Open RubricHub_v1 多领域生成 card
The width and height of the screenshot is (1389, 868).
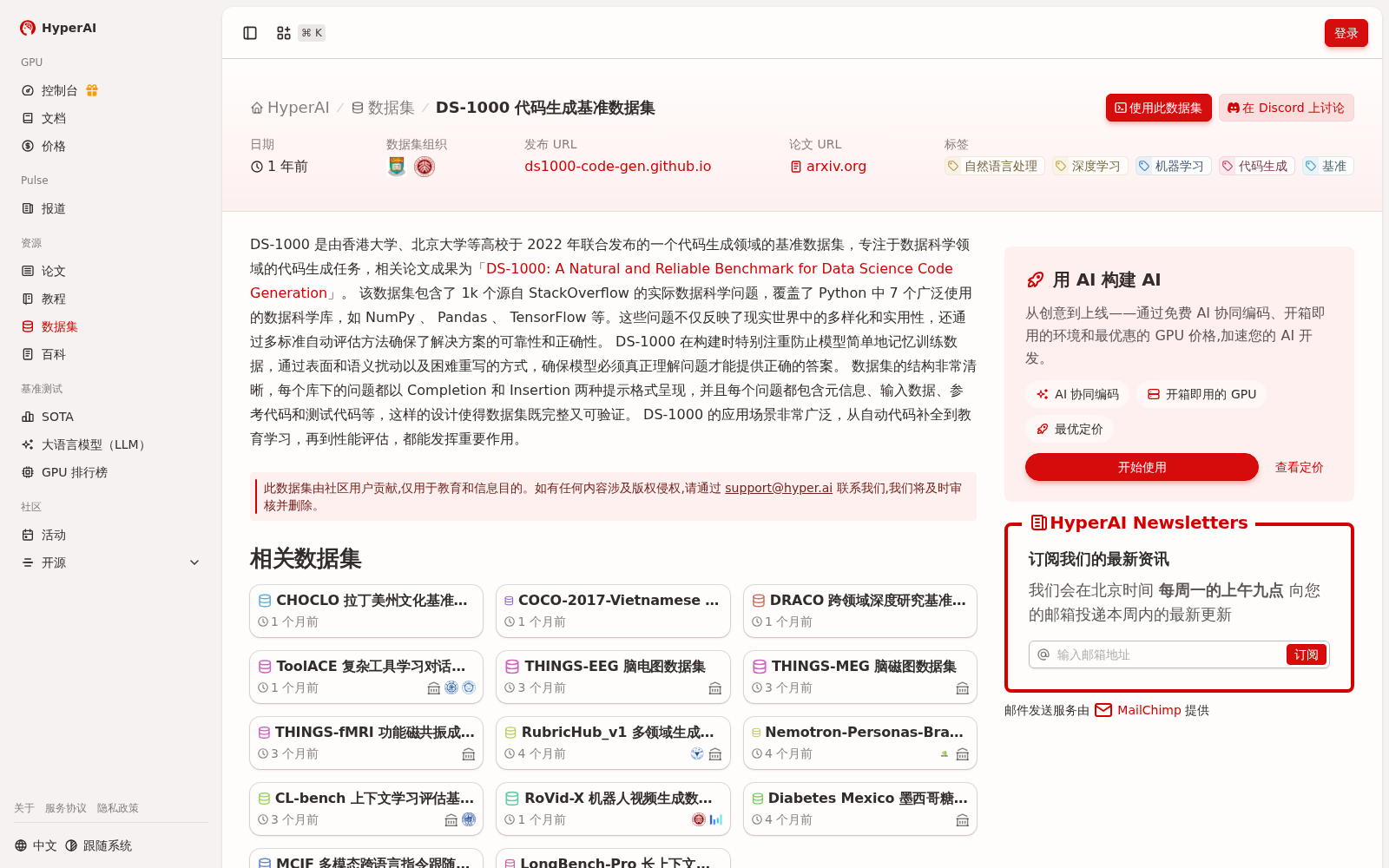click(x=613, y=743)
